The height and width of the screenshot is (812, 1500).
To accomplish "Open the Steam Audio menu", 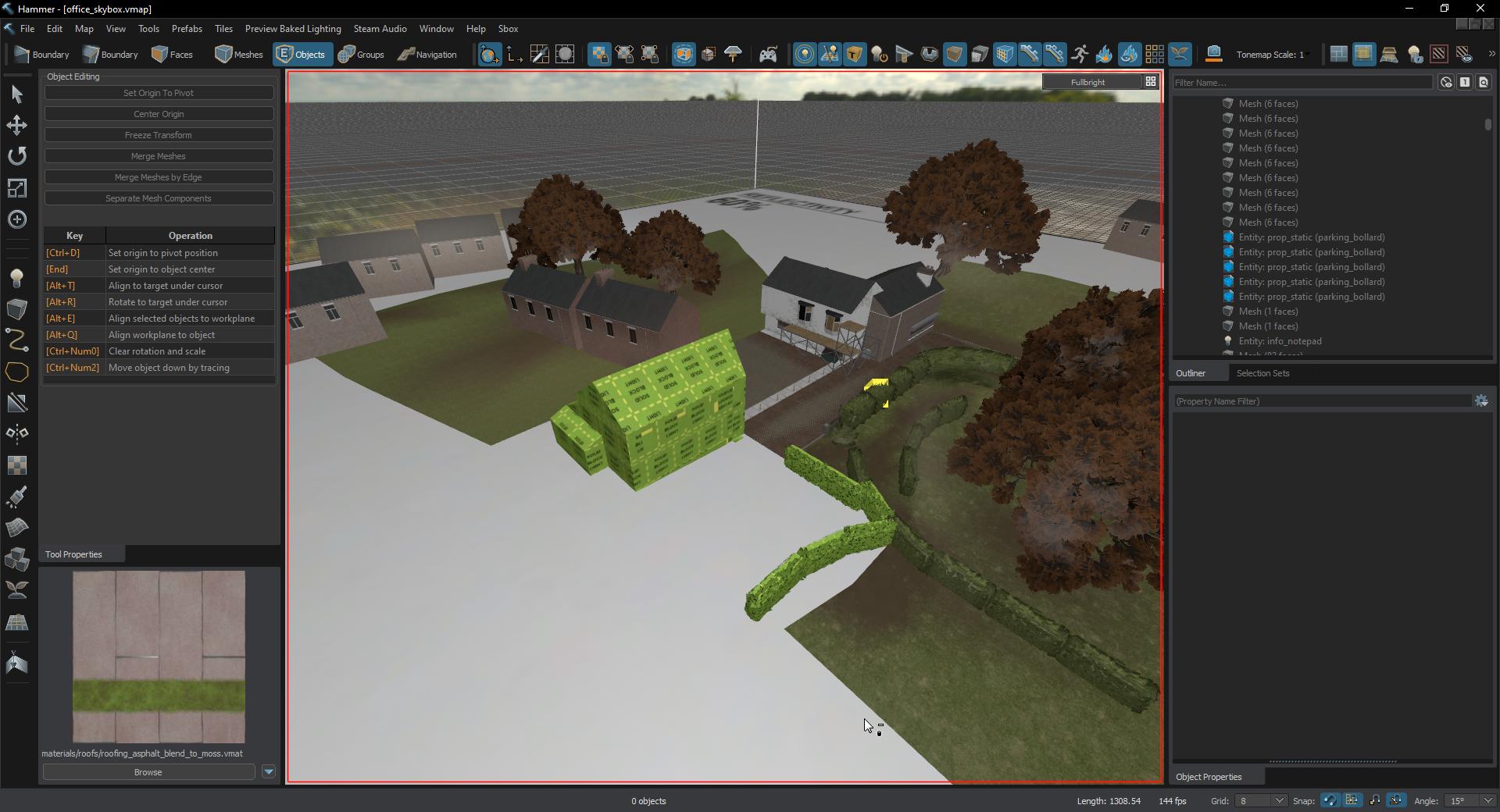I will pos(380,28).
